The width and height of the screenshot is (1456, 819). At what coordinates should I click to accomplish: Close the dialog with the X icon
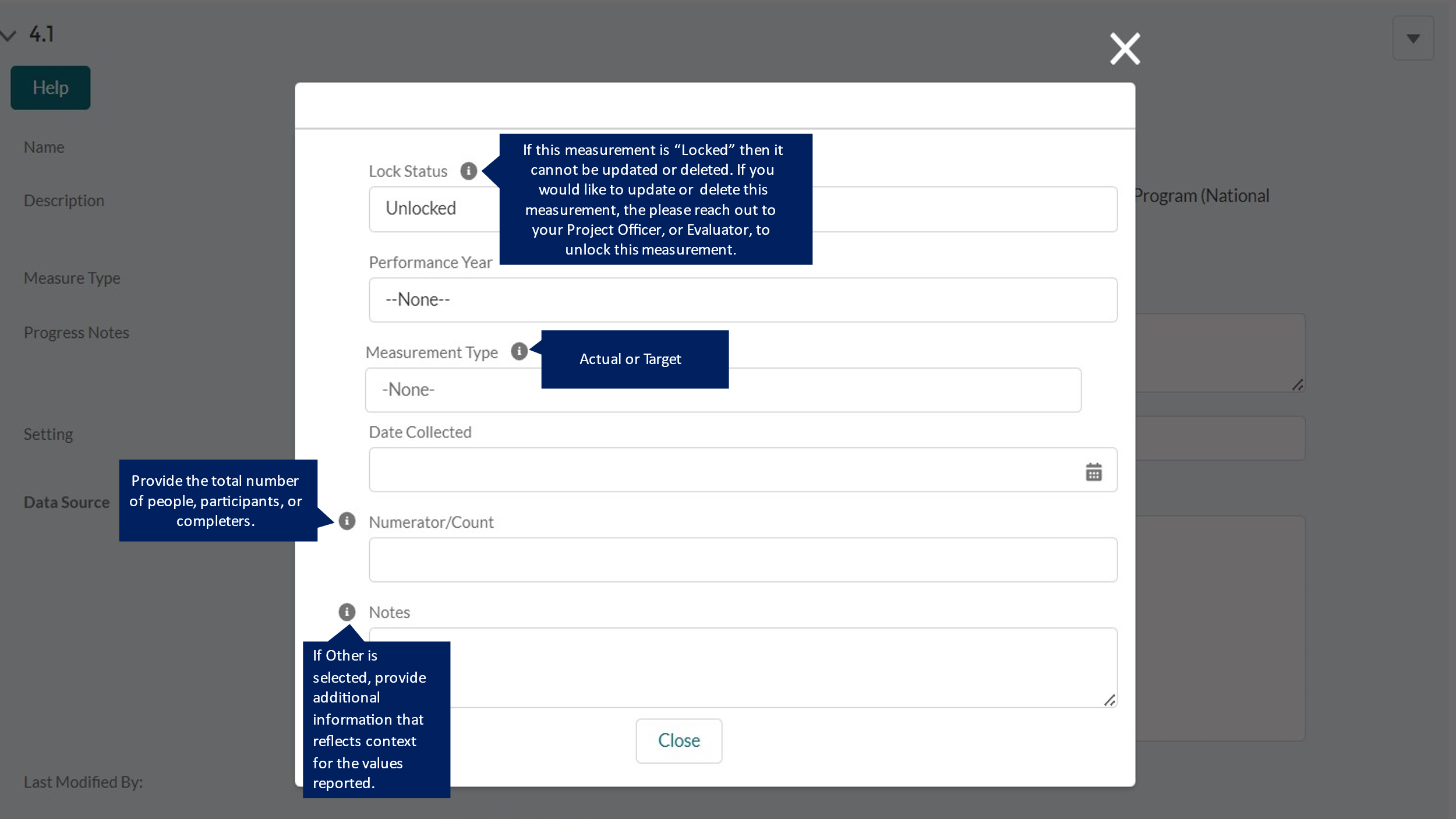click(1125, 49)
